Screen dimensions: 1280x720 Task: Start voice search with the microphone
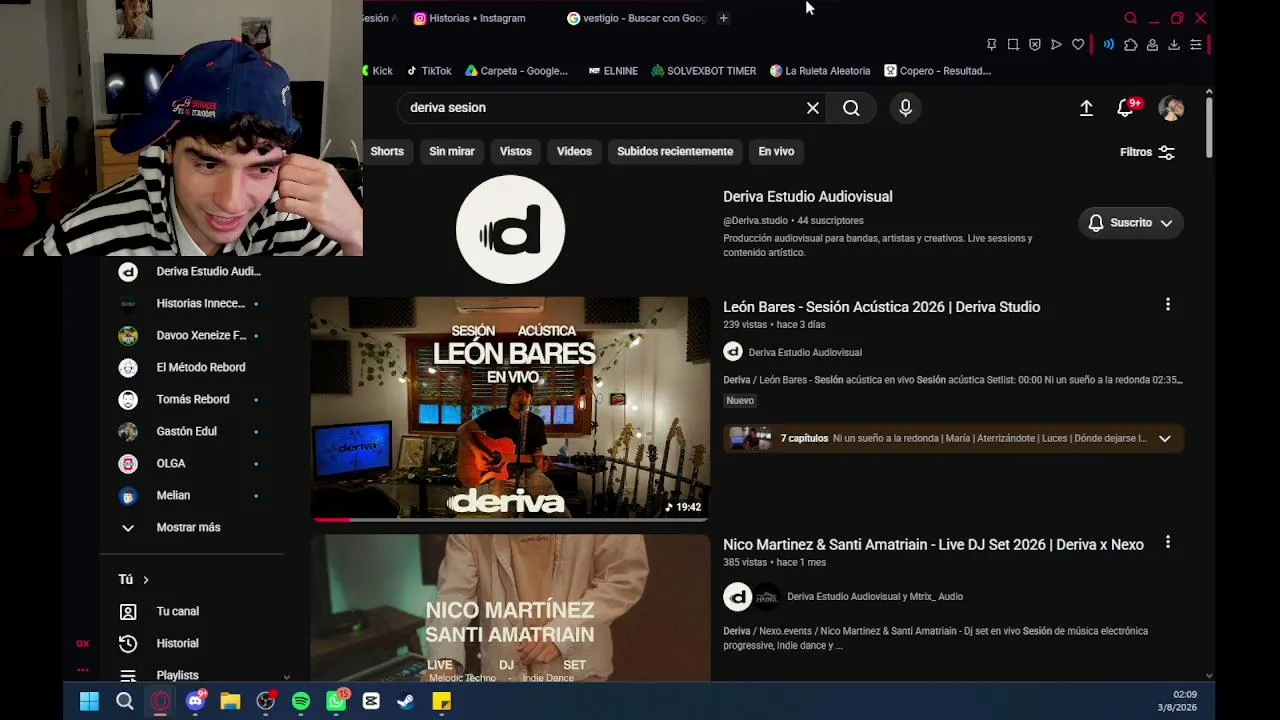click(905, 108)
